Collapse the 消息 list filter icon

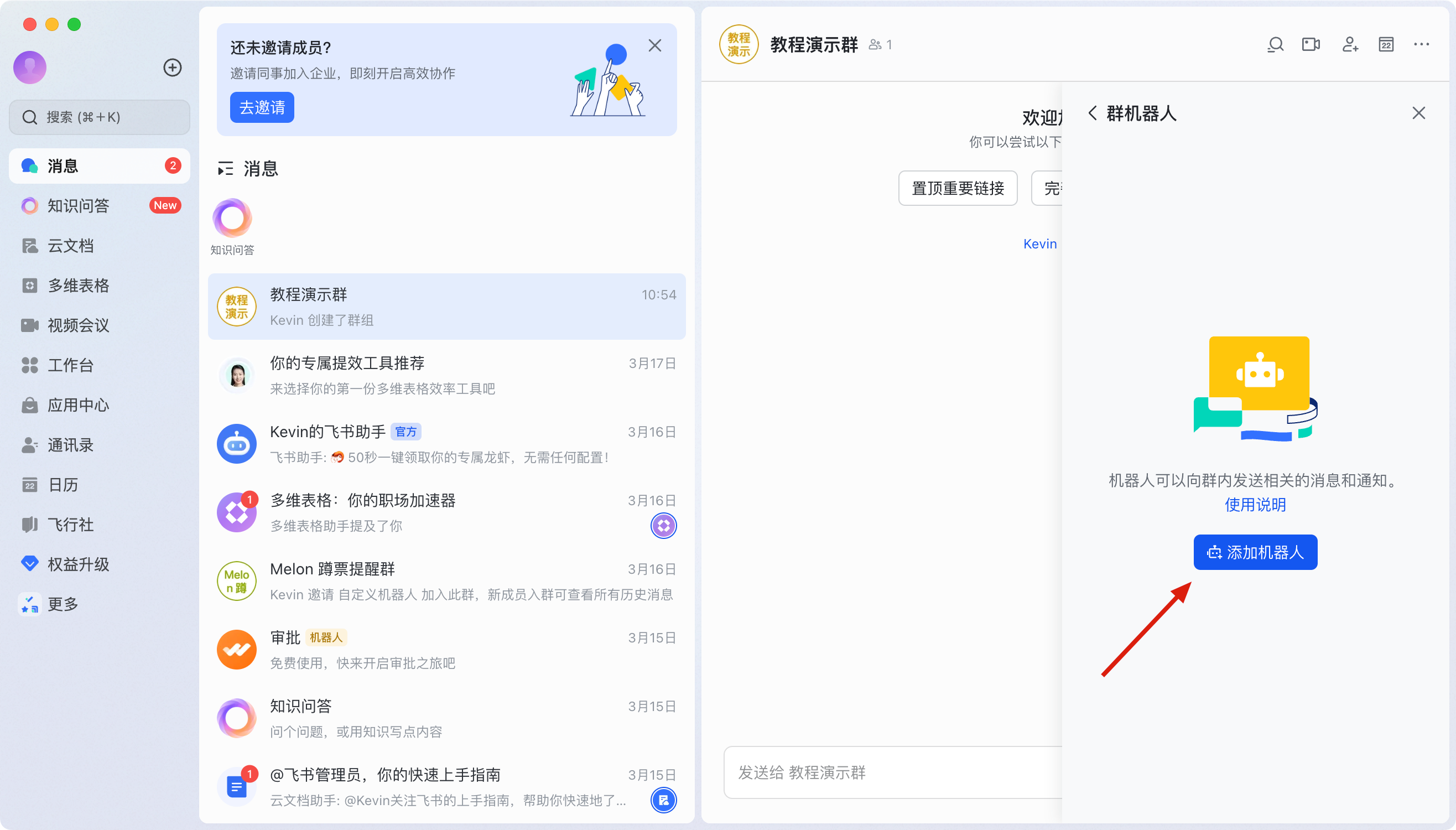(x=226, y=169)
